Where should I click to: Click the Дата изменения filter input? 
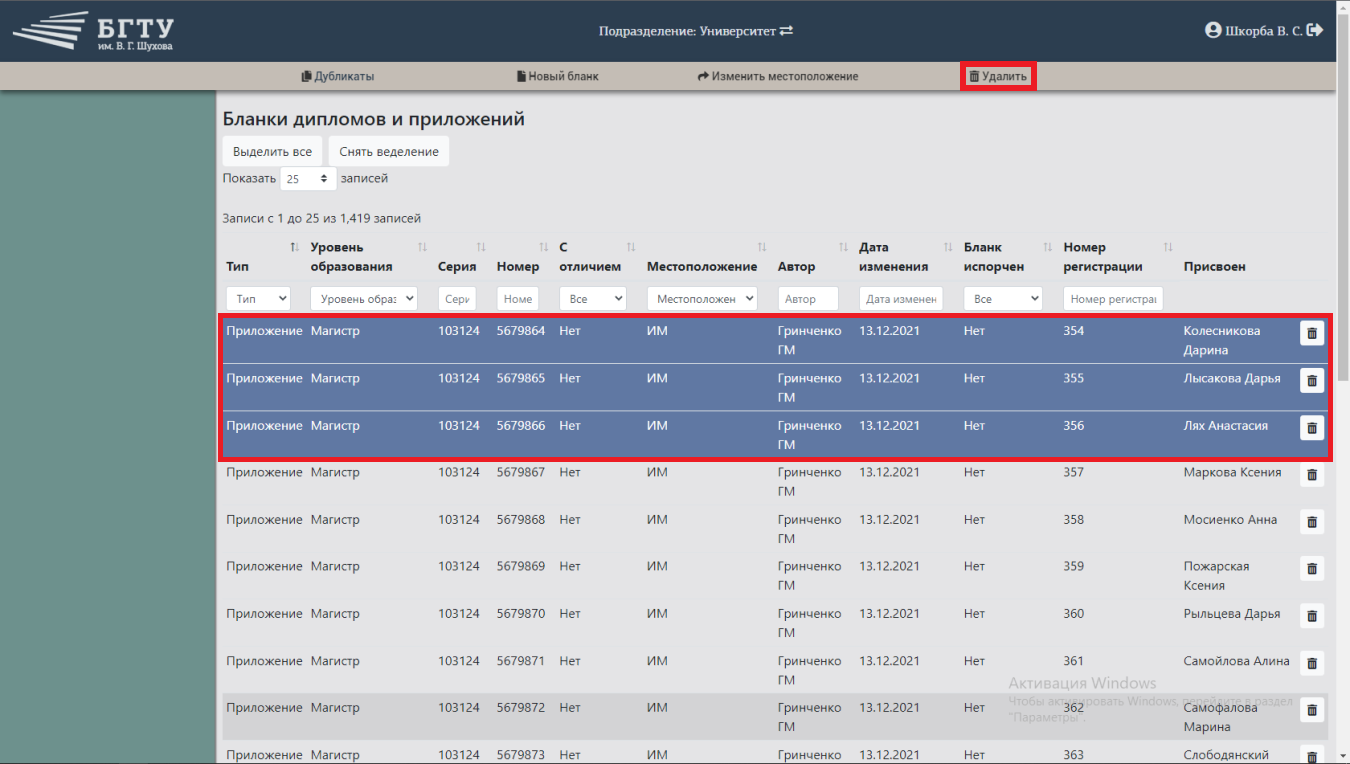(x=901, y=299)
